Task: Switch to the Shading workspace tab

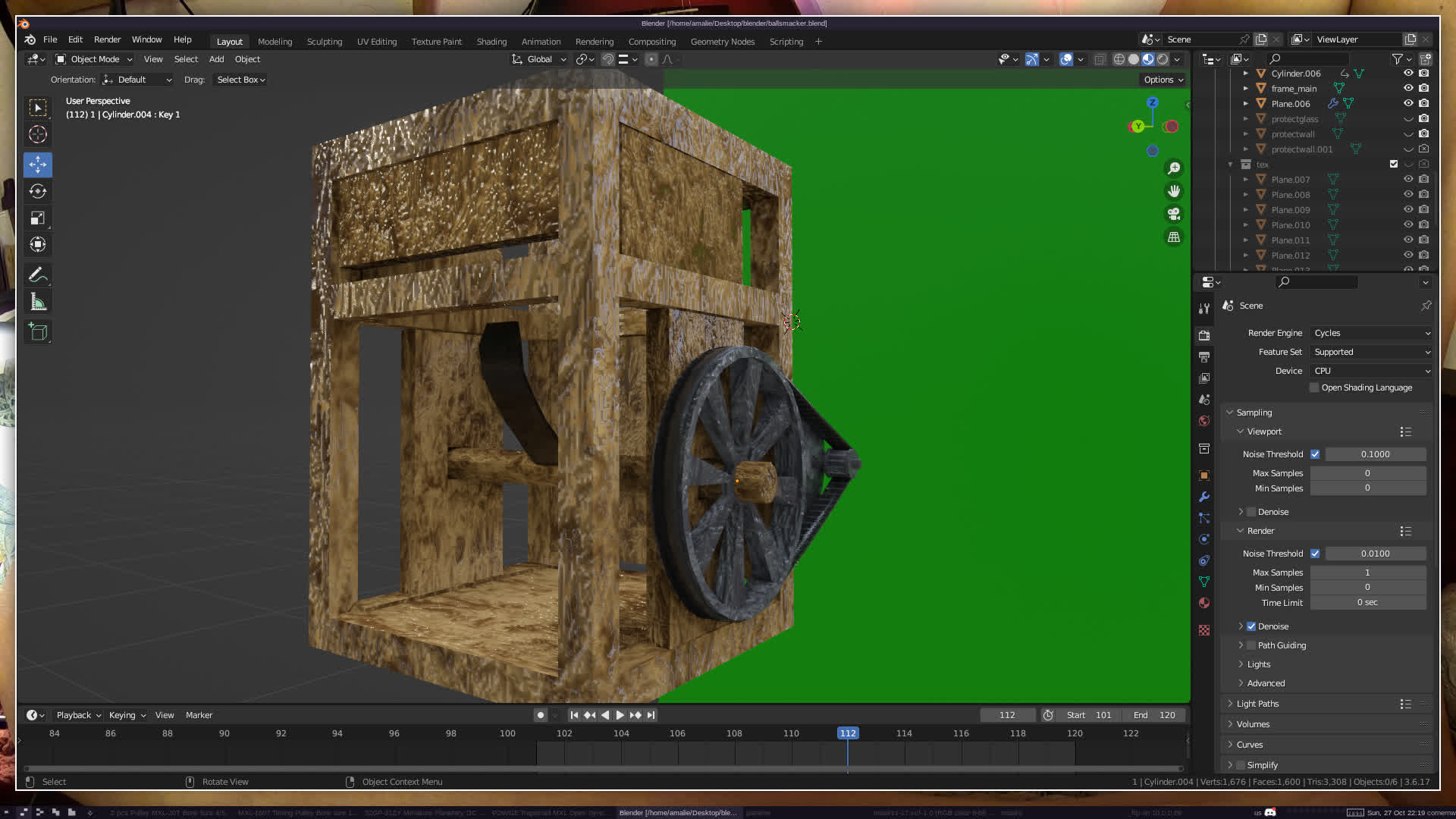Action: click(491, 42)
